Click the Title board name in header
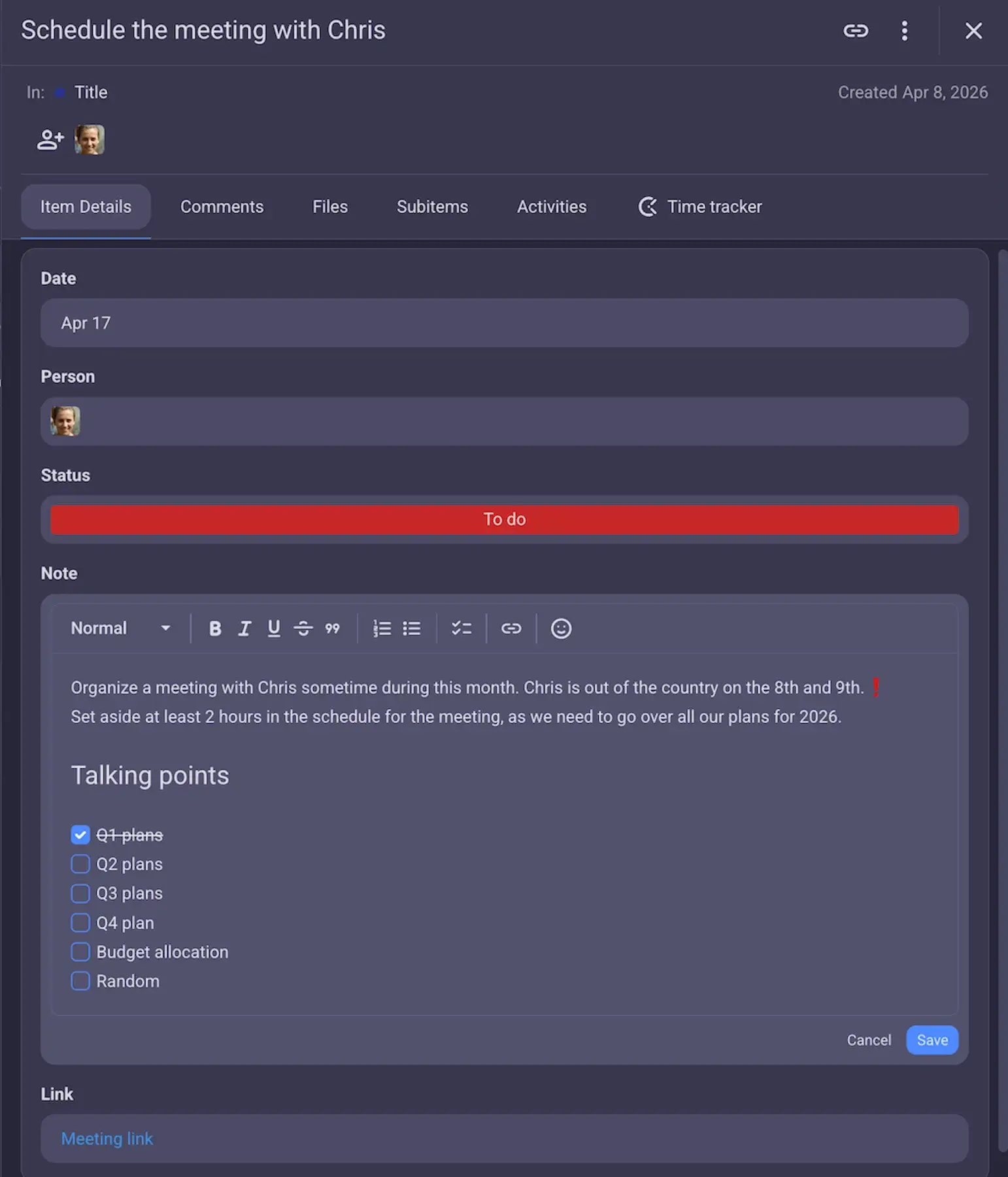 coord(91,92)
